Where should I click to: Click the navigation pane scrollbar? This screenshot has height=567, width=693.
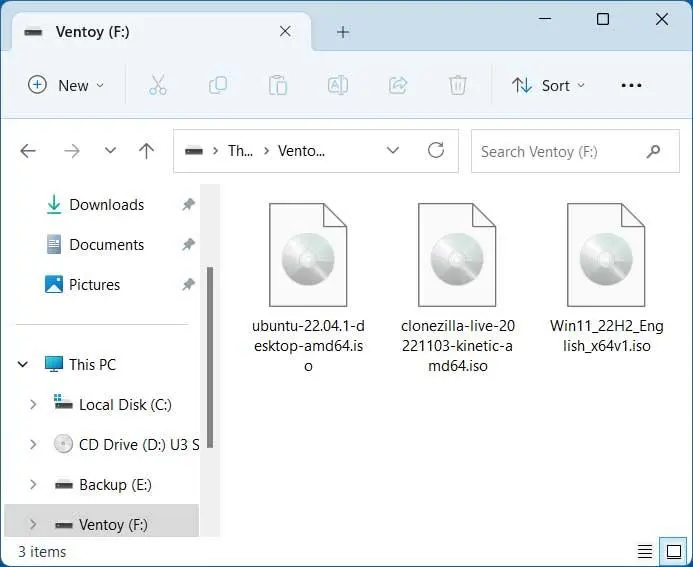pyautogui.click(x=210, y=358)
